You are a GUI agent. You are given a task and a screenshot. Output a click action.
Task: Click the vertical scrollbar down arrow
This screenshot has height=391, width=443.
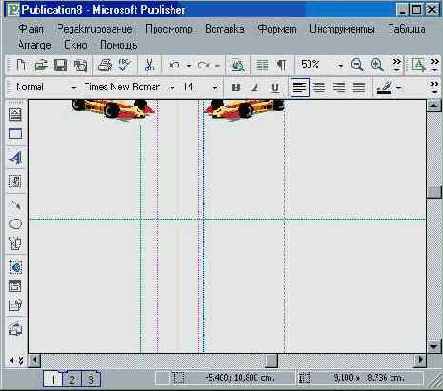[434, 347]
